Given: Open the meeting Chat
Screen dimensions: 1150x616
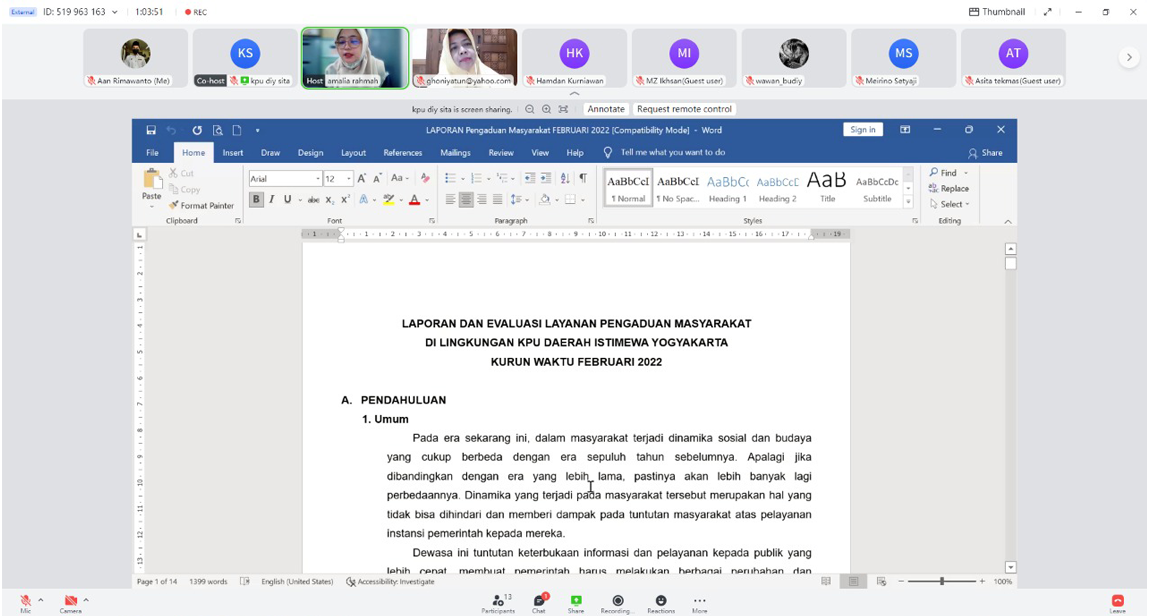Looking at the screenshot, I should pos(539,600).
